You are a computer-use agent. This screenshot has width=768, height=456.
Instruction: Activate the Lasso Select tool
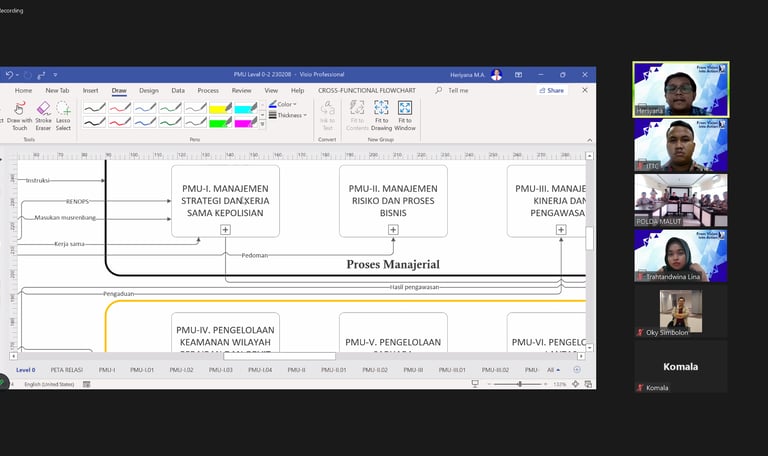[63, 116]
